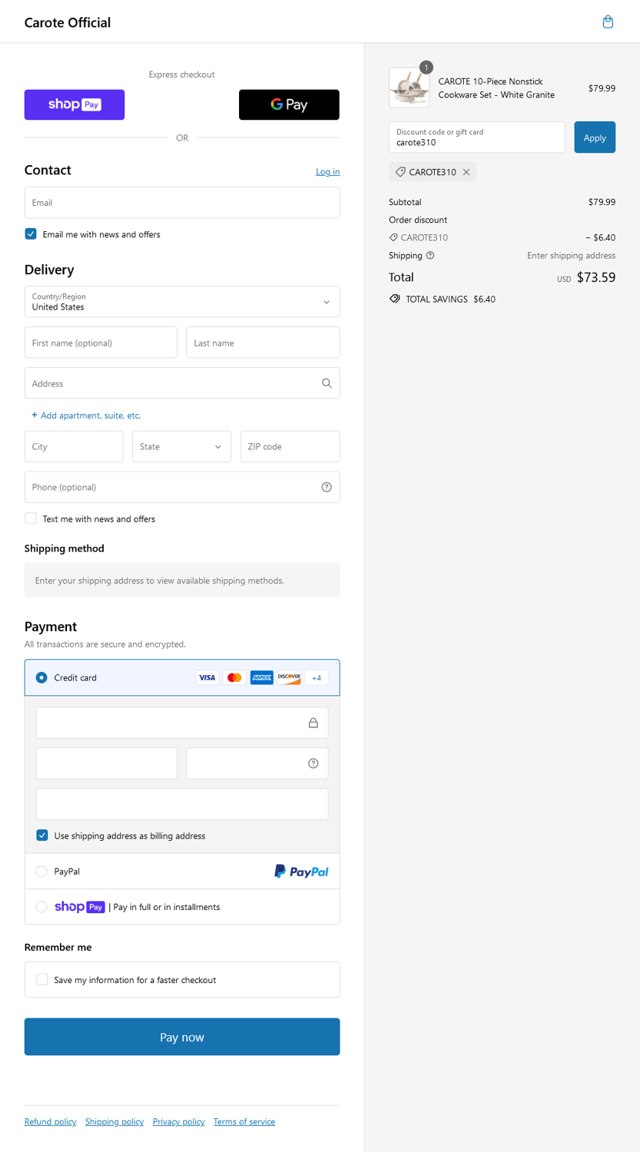Open the Refund policy link
Screen dimensions: 640x1152
coord(50,1122)
